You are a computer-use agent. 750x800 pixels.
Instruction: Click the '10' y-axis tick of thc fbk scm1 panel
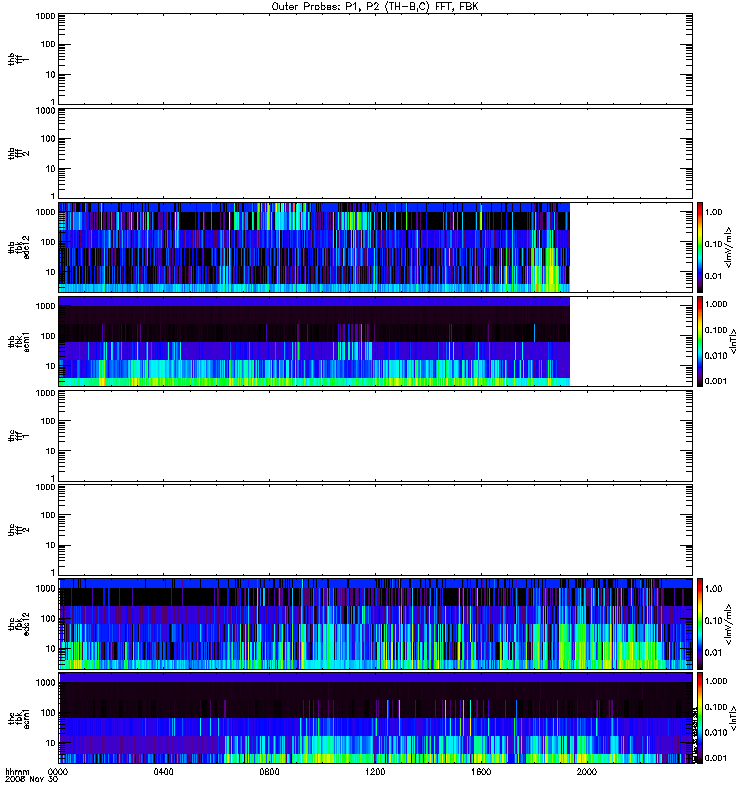(x=51, y=743)
